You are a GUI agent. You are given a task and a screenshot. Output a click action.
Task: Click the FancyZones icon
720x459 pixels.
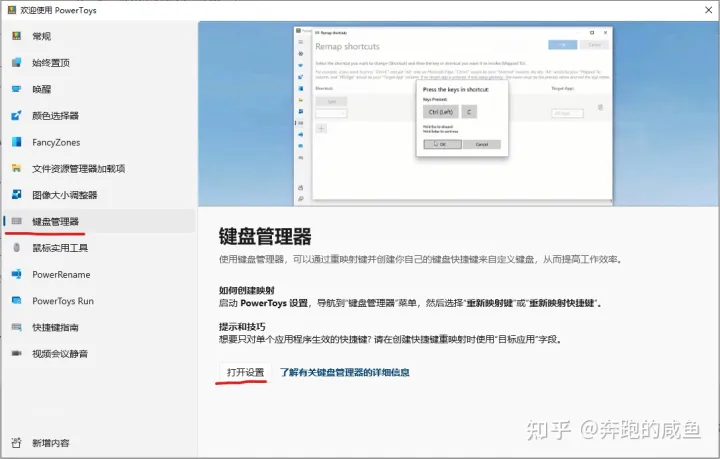17,142
